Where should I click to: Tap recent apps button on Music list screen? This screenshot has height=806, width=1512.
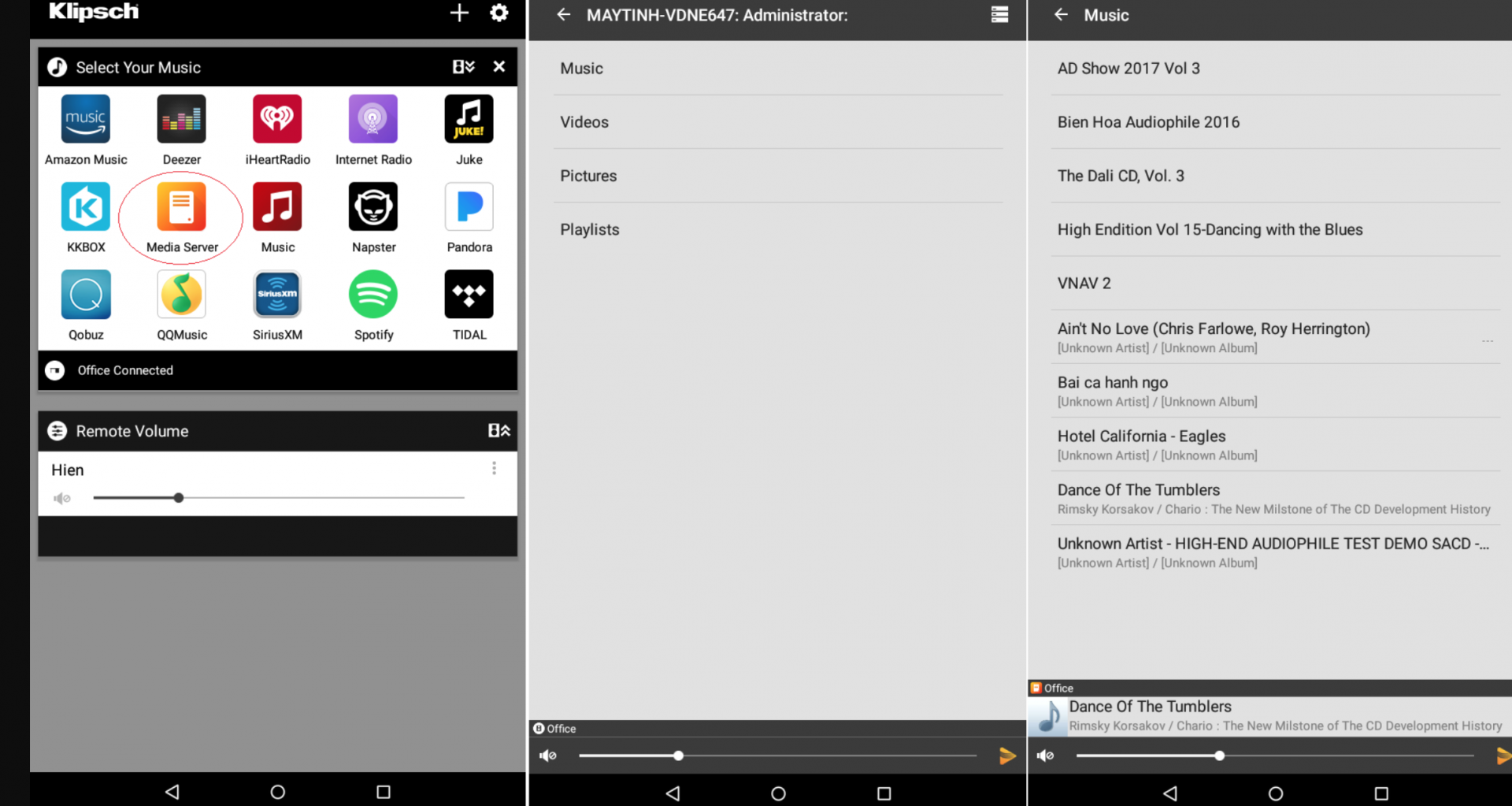[1381, 793]
